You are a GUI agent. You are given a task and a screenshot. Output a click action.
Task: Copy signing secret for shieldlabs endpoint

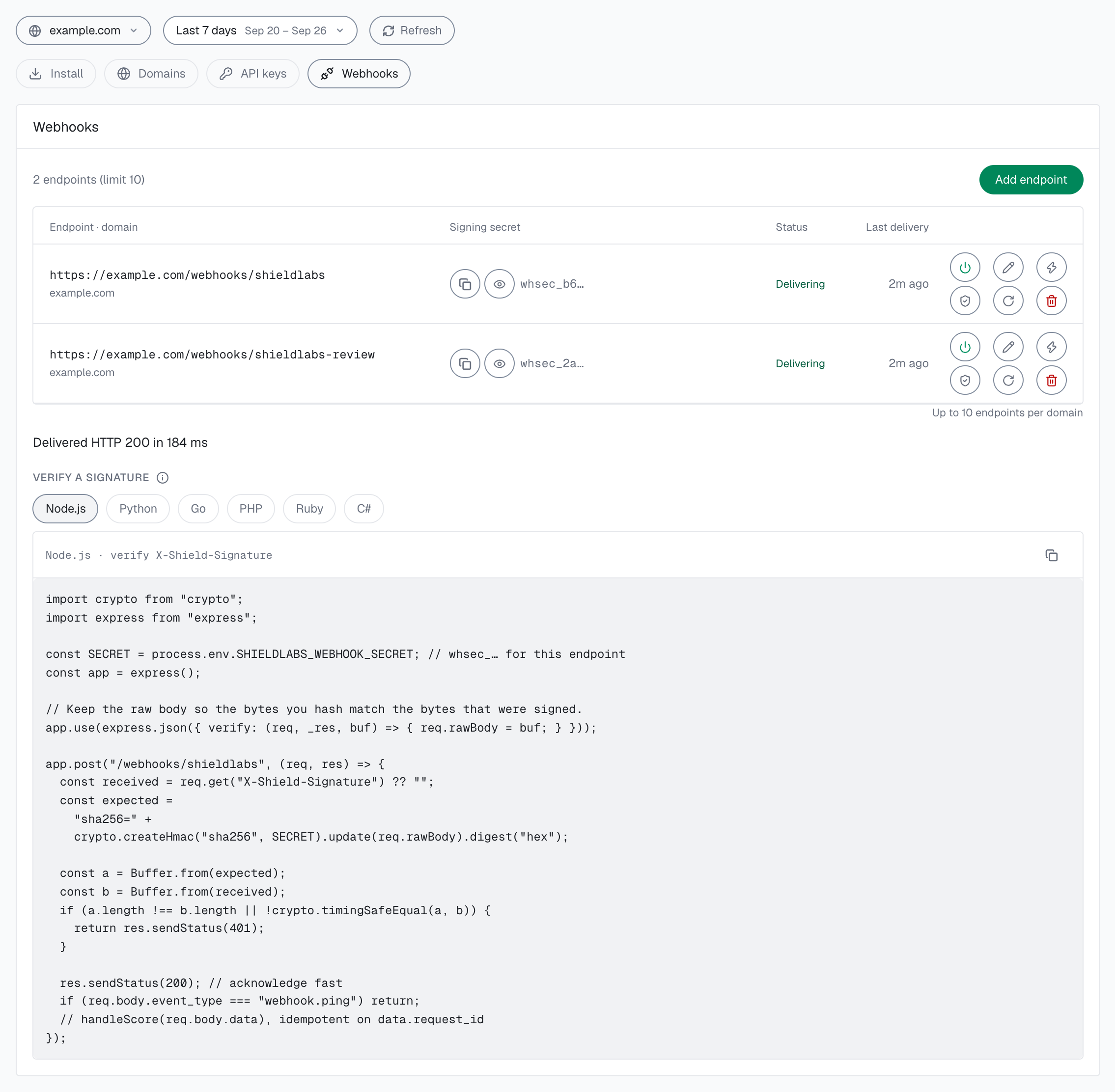coord(465,284)
